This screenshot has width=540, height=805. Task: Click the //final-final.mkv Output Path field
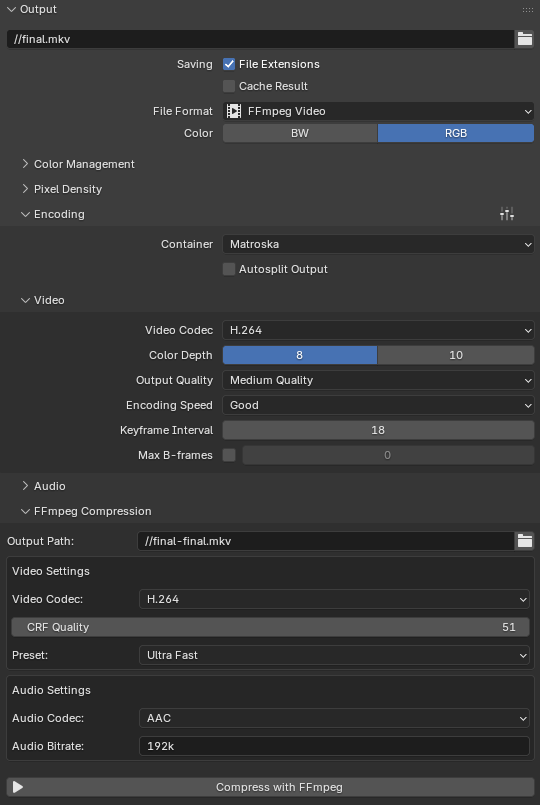coord(326,541)
